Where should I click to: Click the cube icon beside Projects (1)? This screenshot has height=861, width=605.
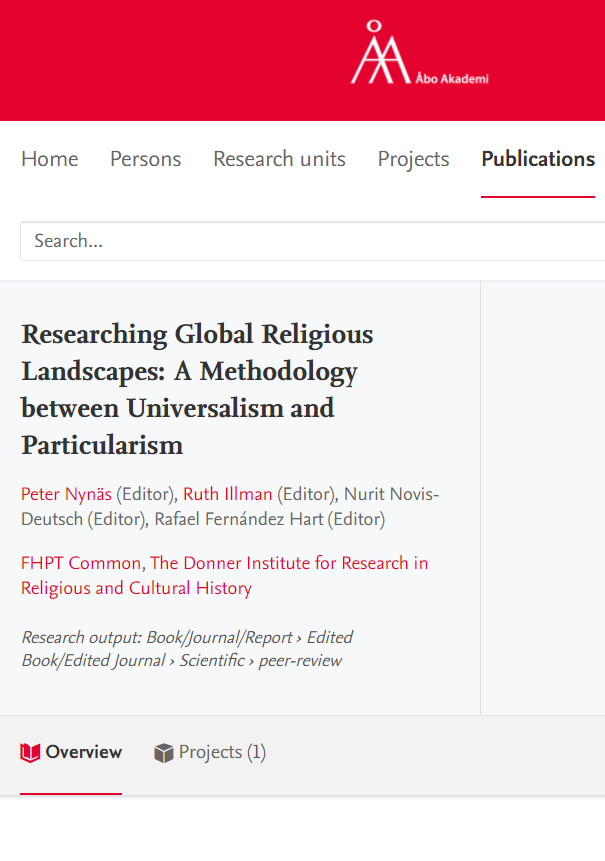(164, 753)
